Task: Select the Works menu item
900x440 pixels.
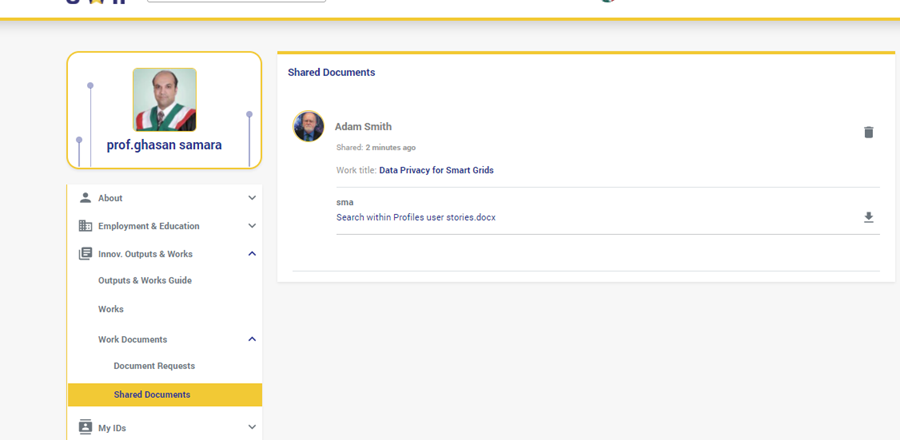Action: [111, 310]
